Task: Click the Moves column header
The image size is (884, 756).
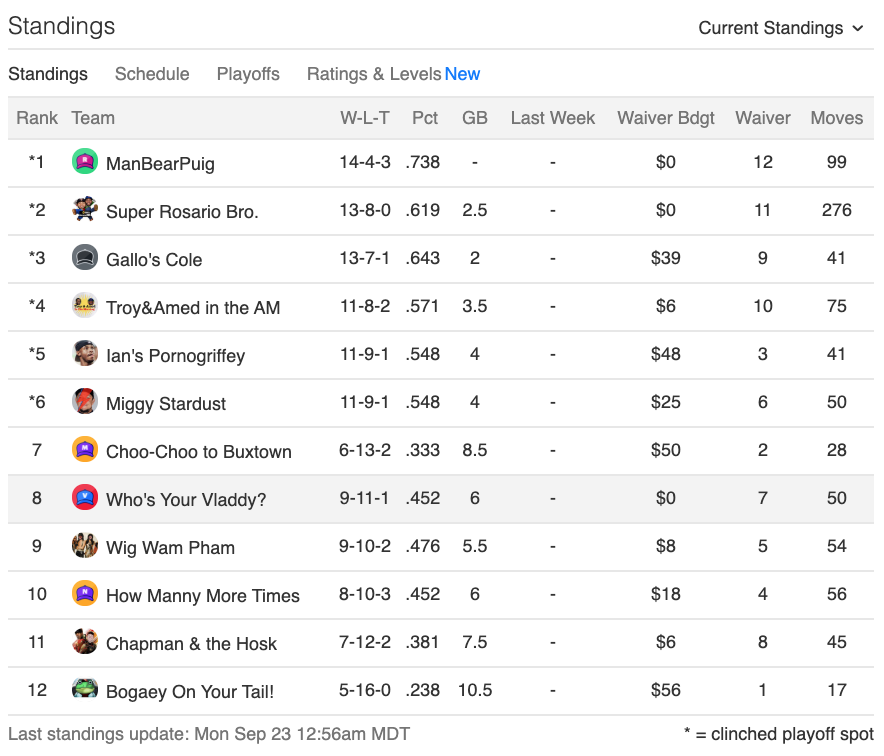Action: [837, 118]
